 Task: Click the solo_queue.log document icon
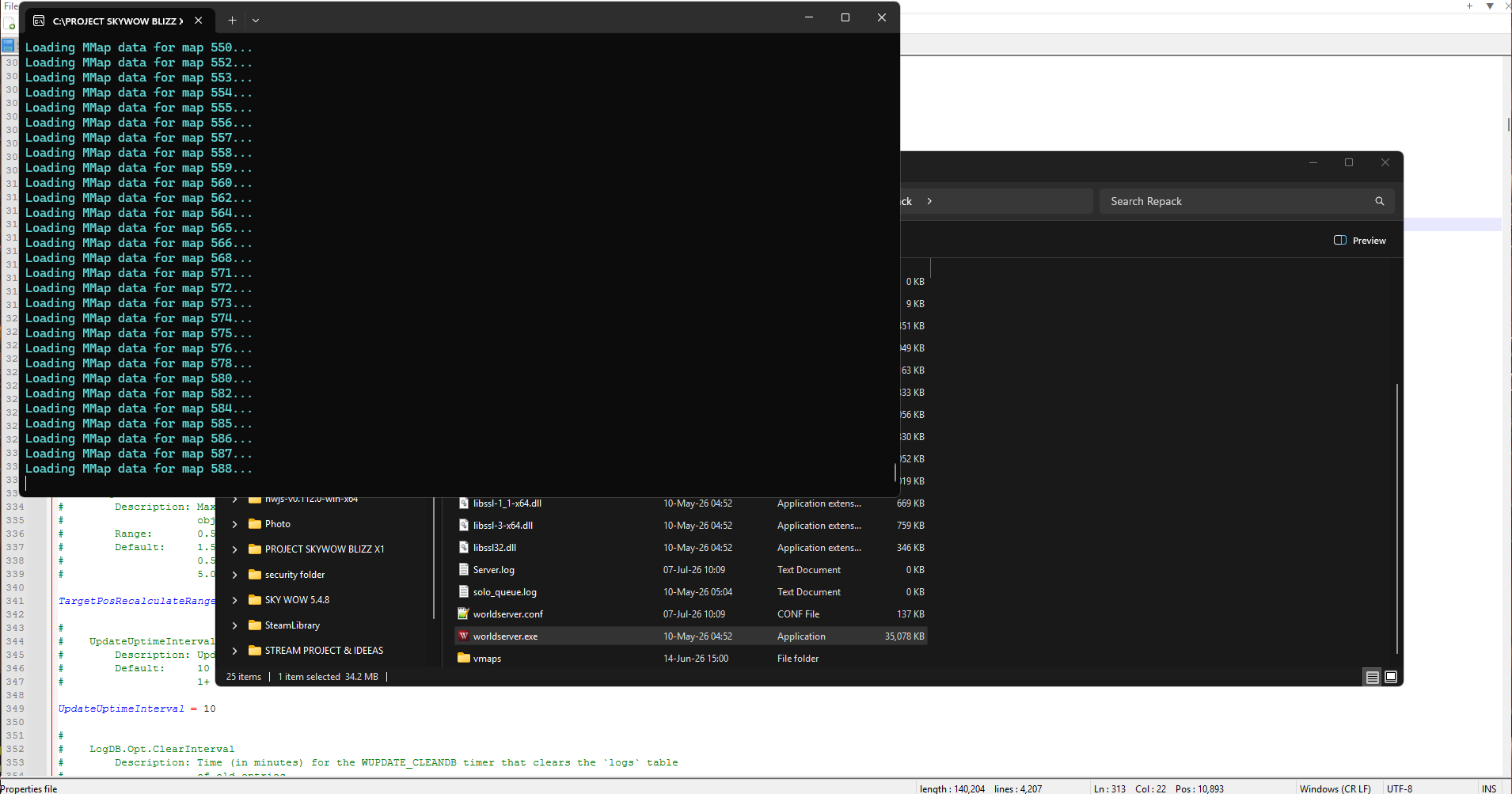coord(464,592)
